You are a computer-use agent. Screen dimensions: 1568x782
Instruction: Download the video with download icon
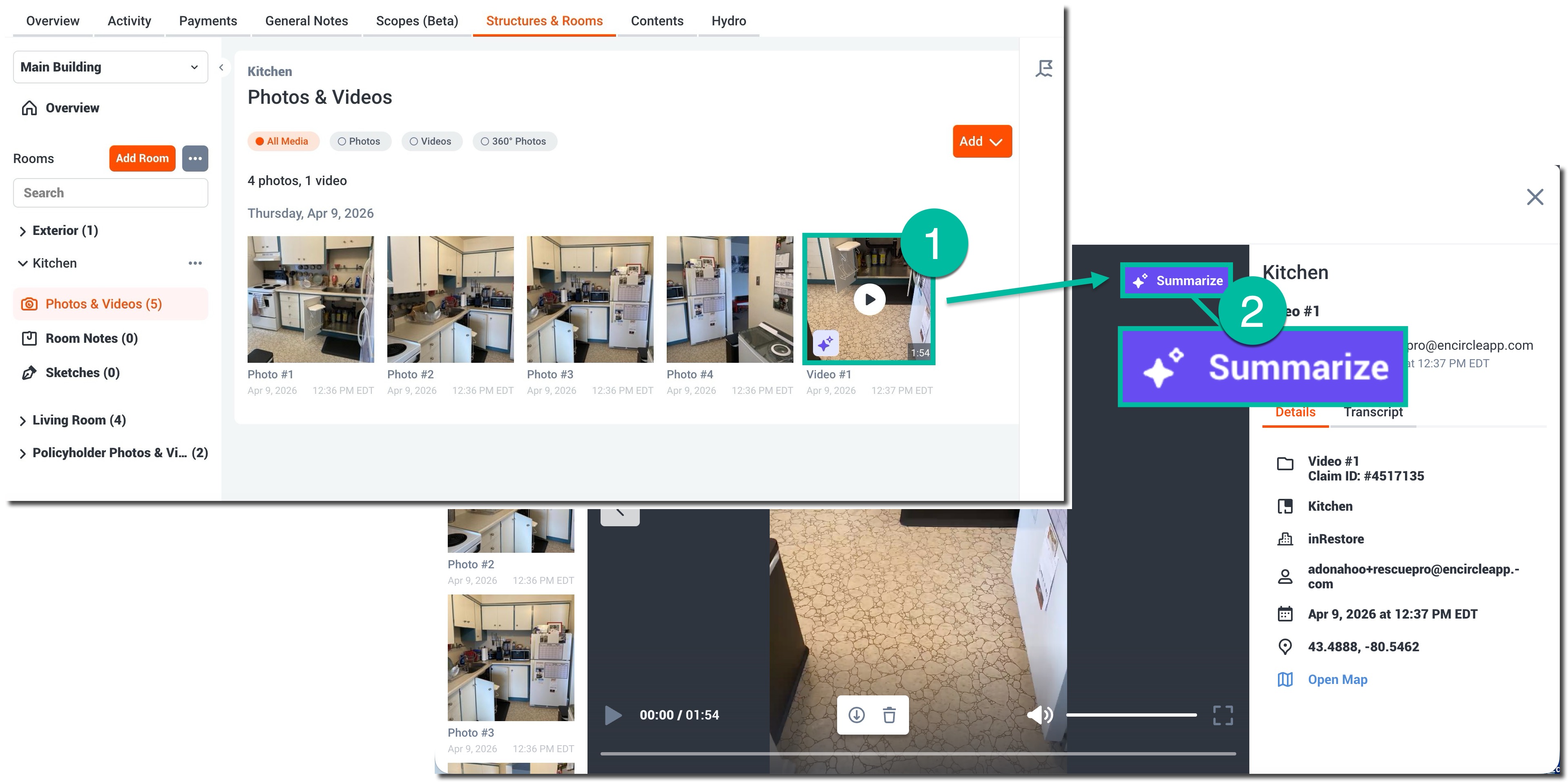pos(856,715)
